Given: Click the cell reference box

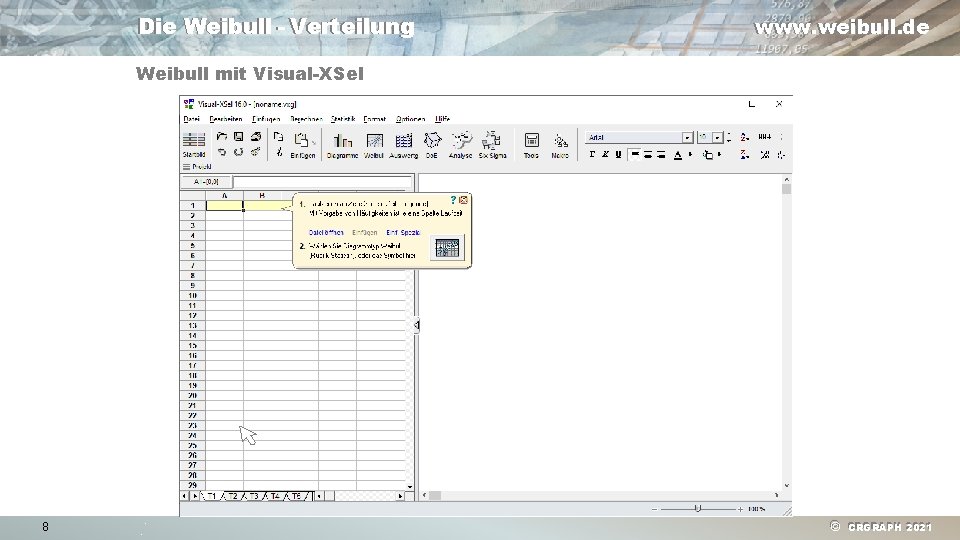Looking at the screenshot, I should [206, 182].
